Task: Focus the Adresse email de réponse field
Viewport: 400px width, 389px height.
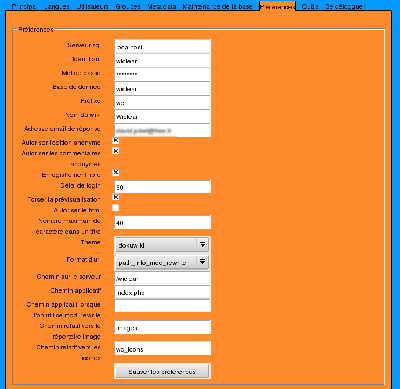Action: coord(162,130)
